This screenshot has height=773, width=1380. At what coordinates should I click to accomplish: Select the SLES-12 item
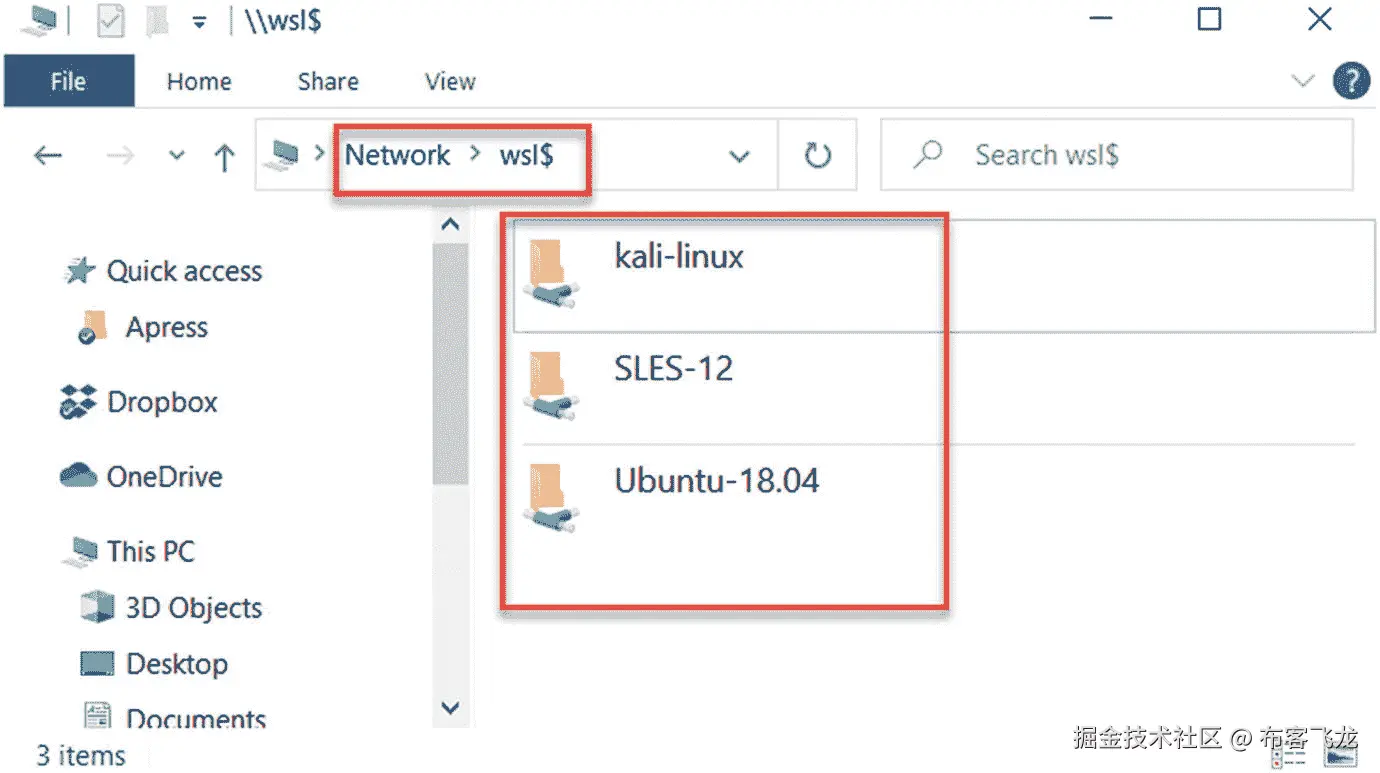tap(673, 368)
